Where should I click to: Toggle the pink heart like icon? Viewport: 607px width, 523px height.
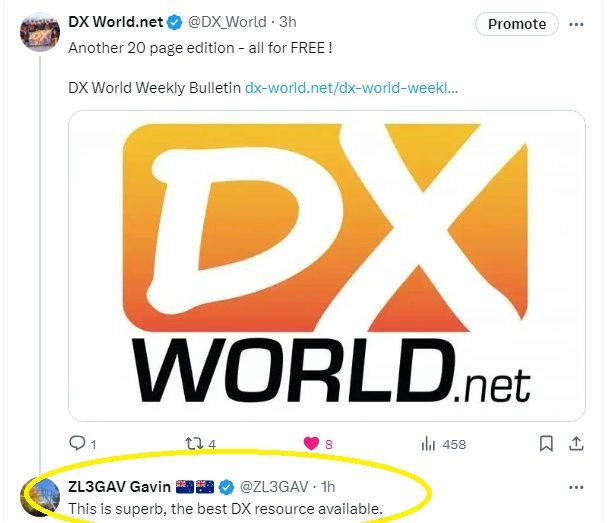[x=311, y=443]
